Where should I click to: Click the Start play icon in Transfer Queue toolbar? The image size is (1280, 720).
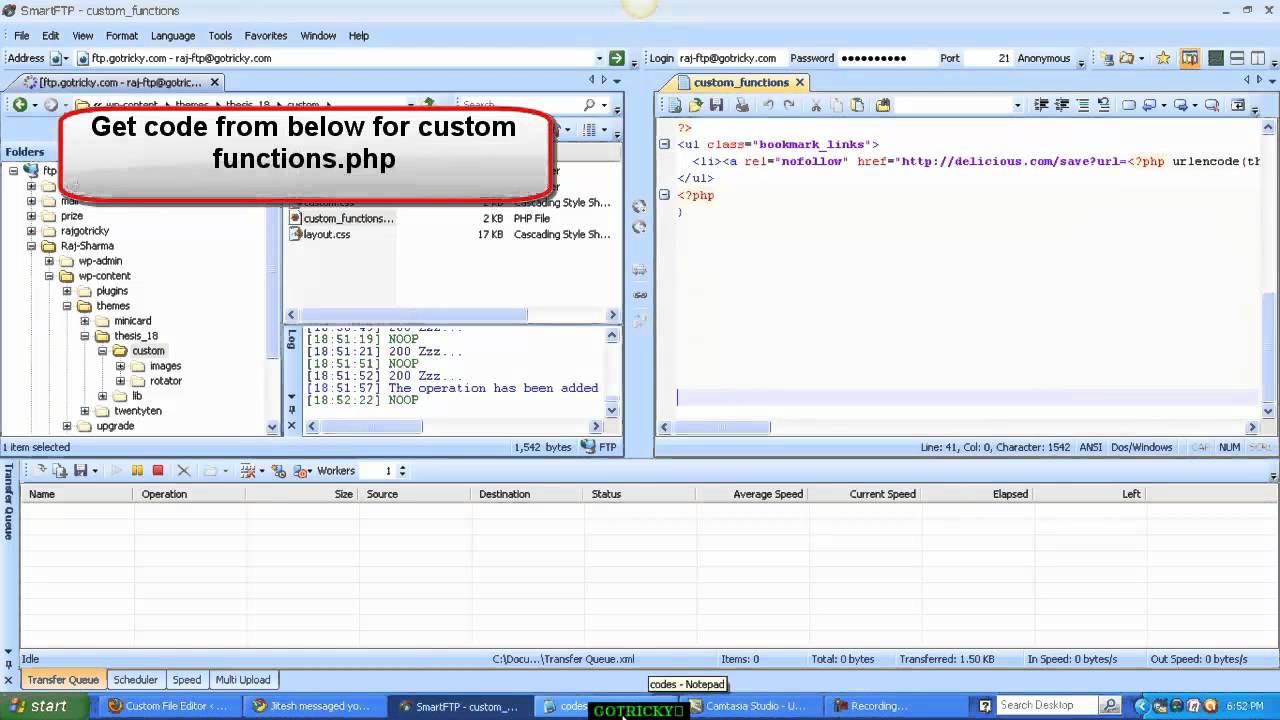coord(116,471)
